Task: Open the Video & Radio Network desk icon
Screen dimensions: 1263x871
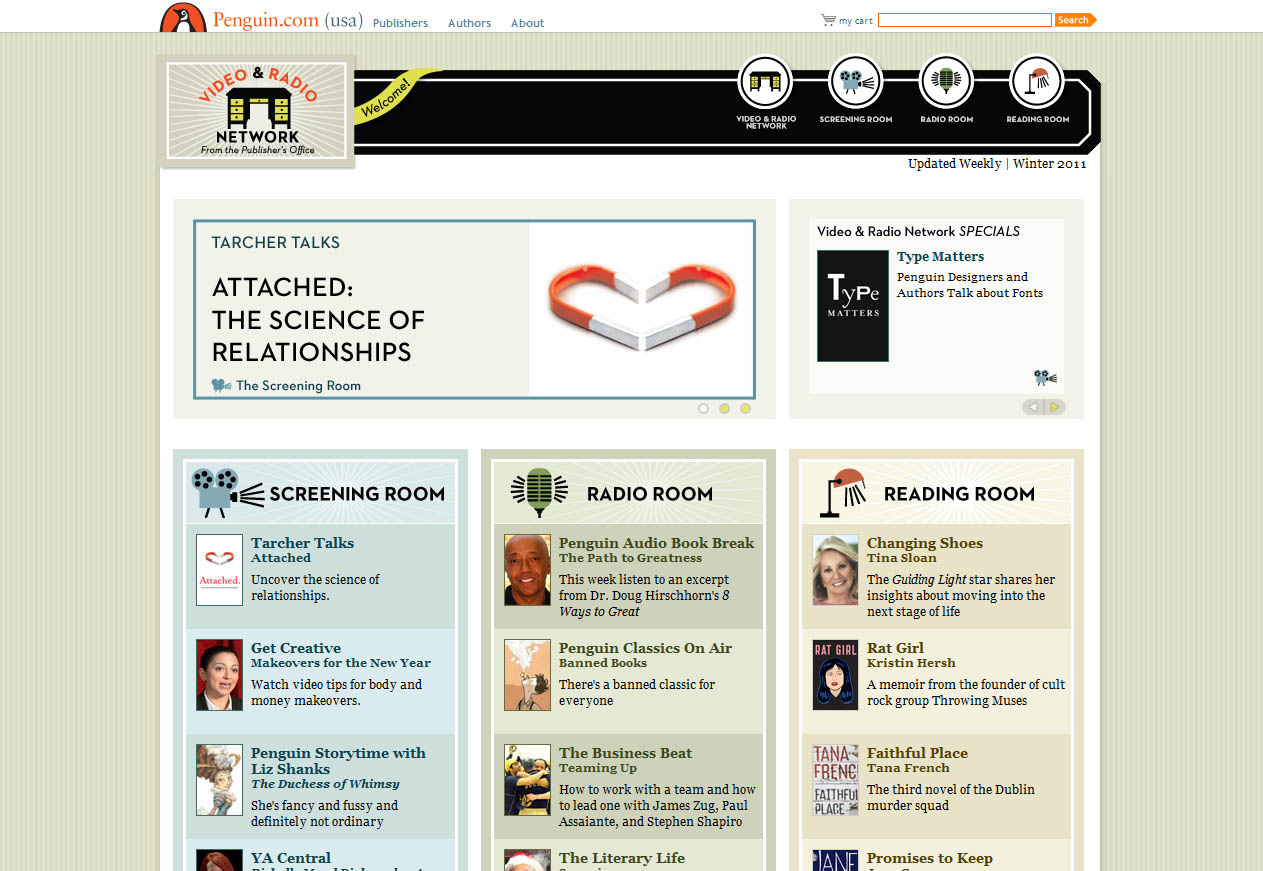Action: [x=765, y=81]
